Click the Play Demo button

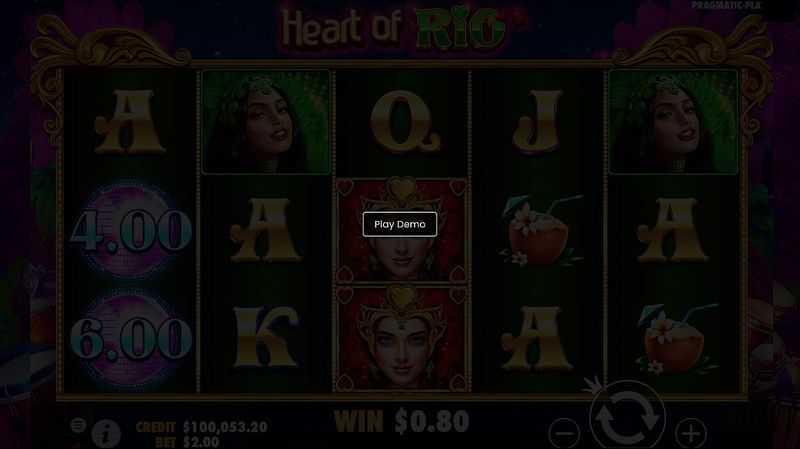click(x=399, y=224)
